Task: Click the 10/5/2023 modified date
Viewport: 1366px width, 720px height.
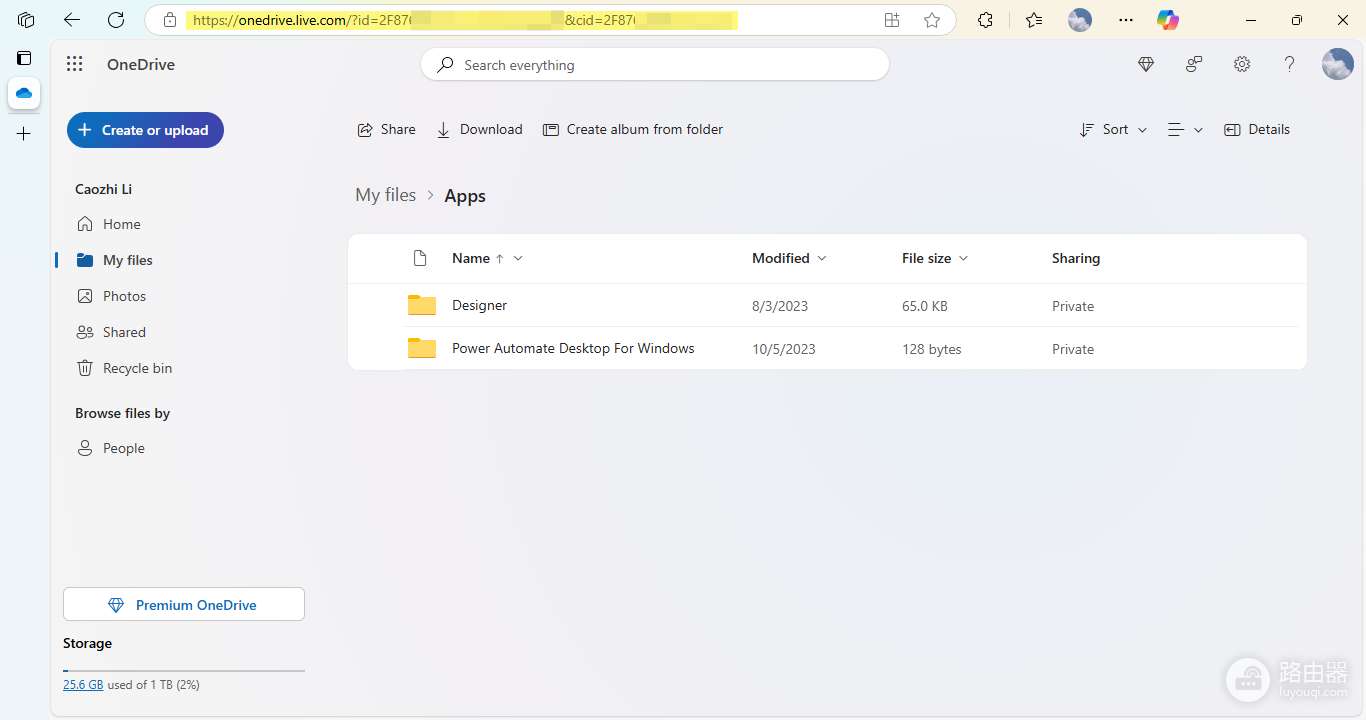Action: click(784, 349)
